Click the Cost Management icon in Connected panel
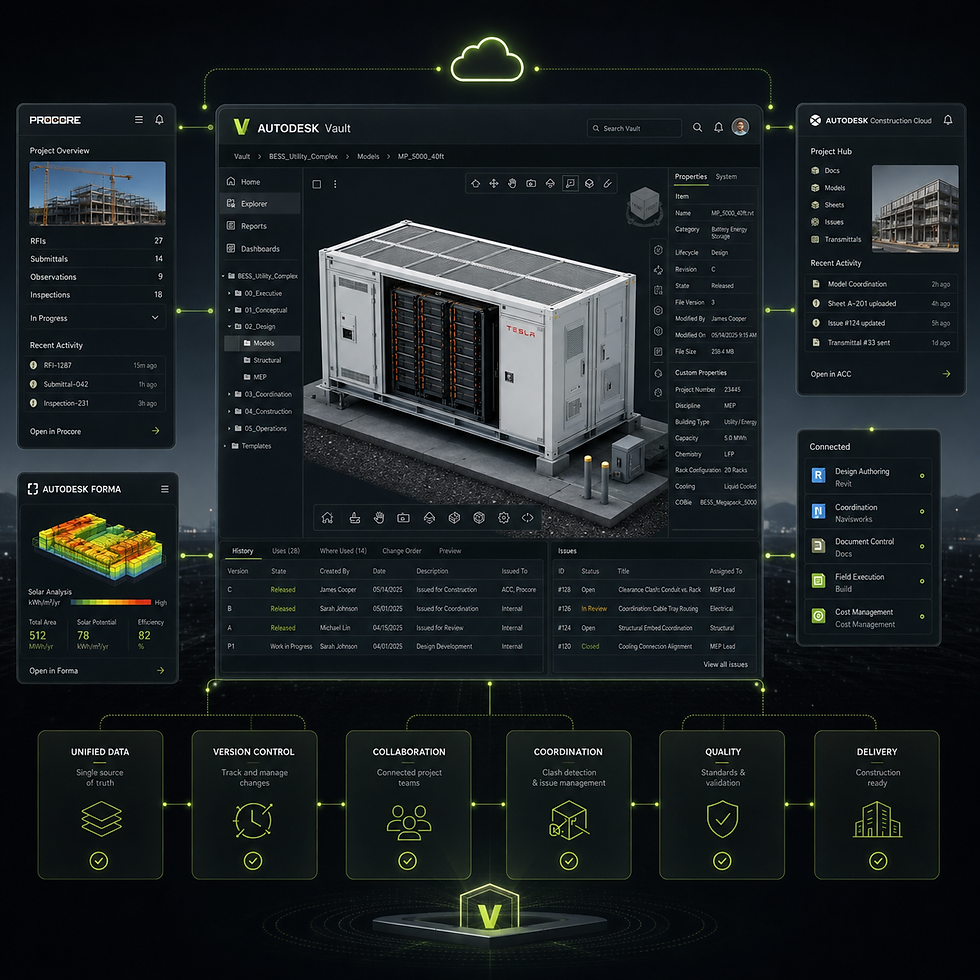This screenshot has height=980, width=980. click(x=818, y=616)
